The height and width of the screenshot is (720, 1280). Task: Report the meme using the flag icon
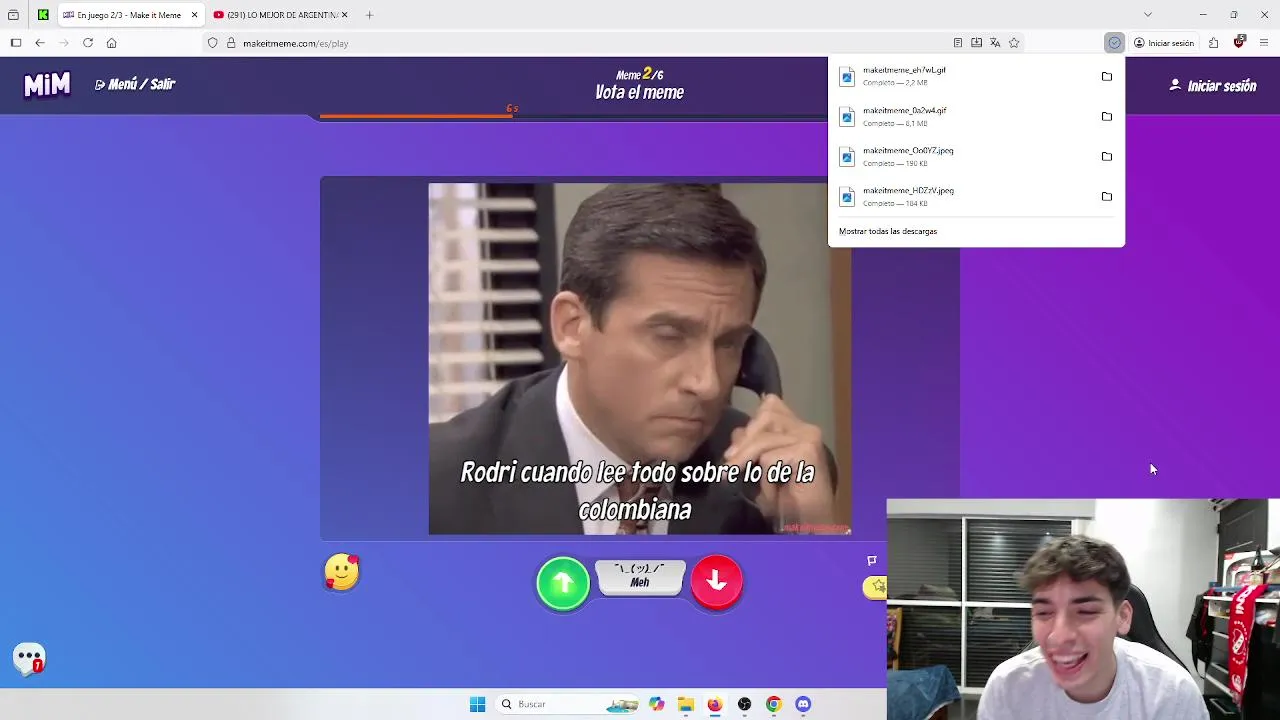871,561
